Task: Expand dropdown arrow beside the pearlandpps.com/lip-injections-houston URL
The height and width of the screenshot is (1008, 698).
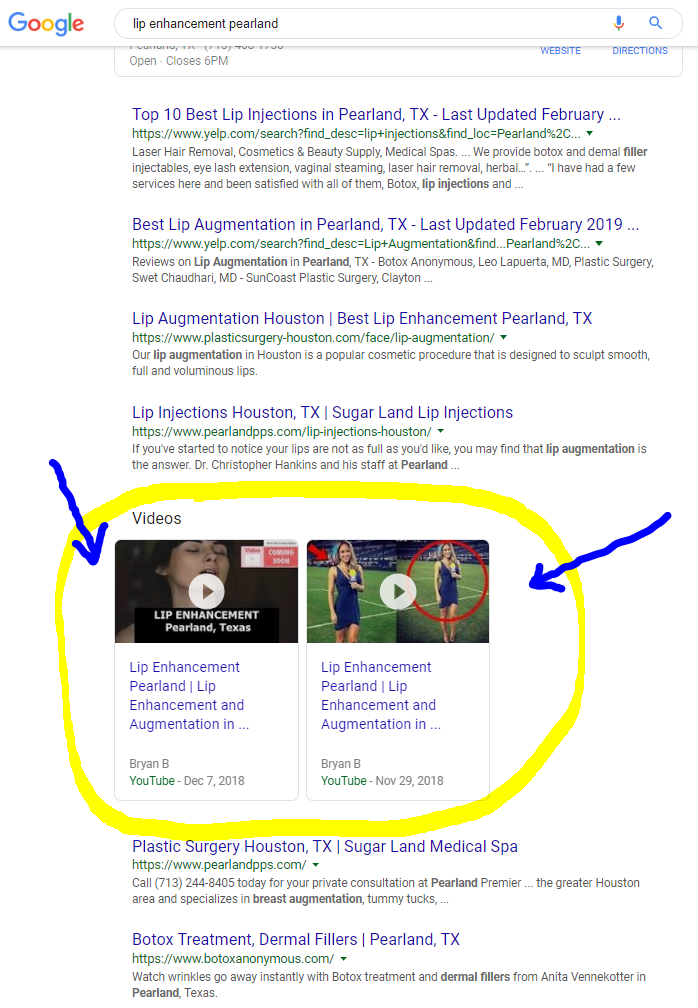Action: pos(440,431)
